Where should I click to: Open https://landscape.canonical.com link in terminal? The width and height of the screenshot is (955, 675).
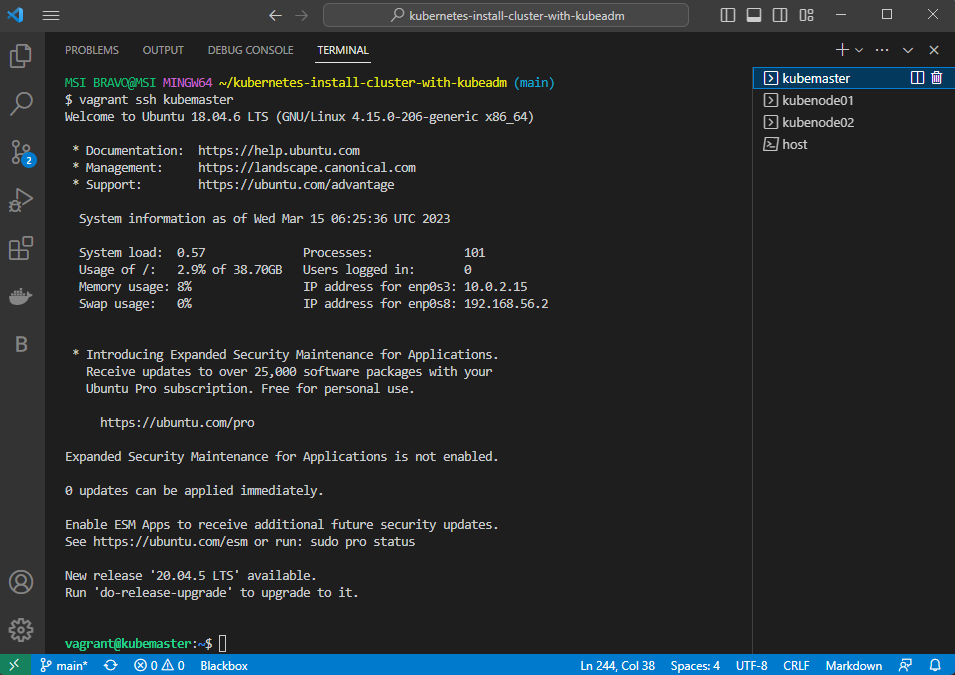(307, 168)
